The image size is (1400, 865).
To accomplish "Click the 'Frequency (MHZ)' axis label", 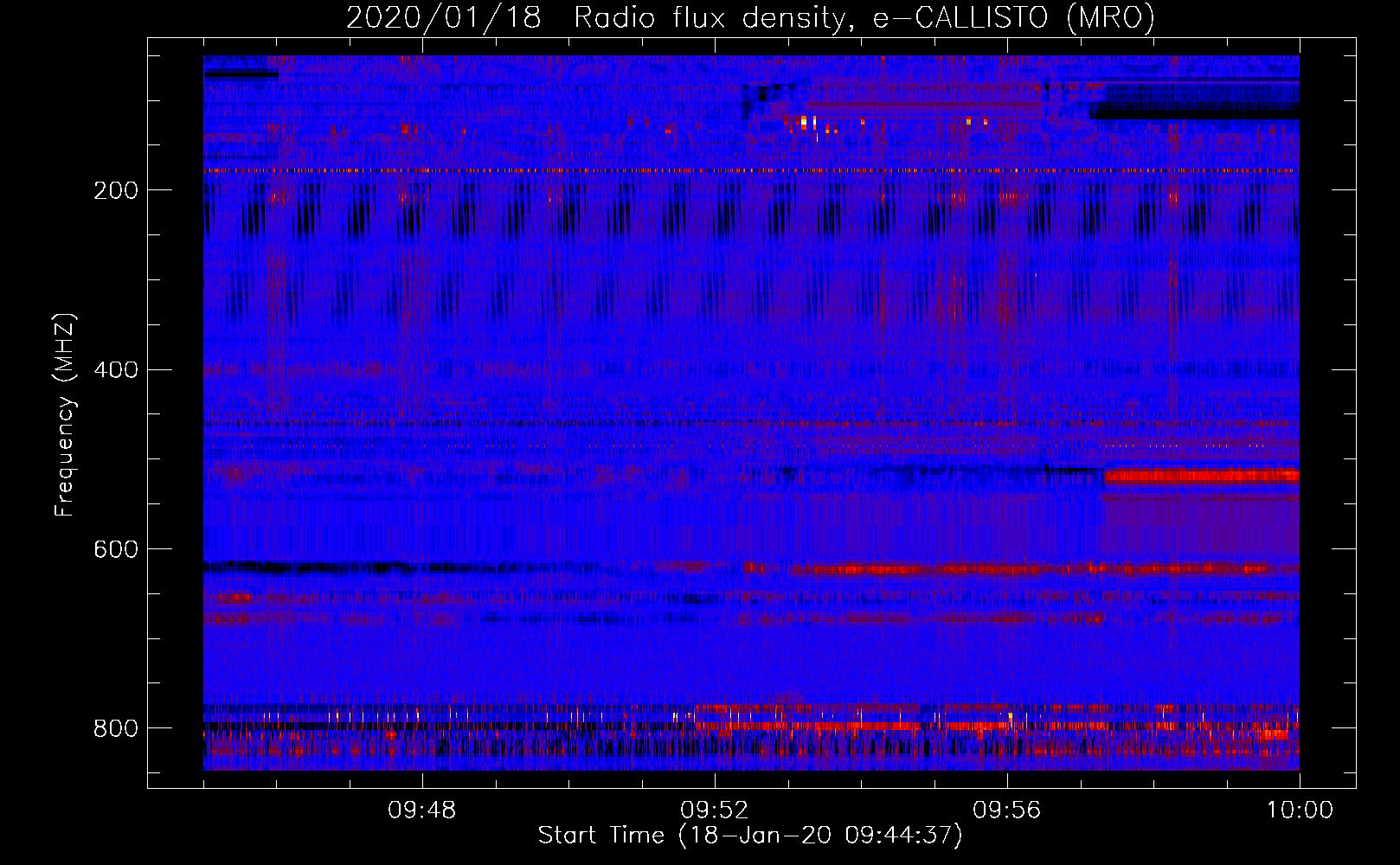I will [x=65, y=415].
